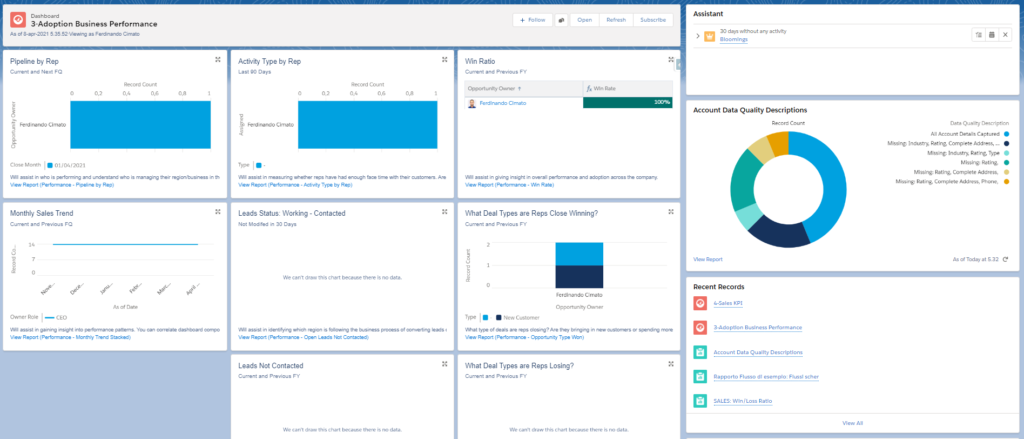This screenshot has height=439, width=1024.
Task: Open View Report (Performance - Pipeline by Rep)
Action: [63, 185]
